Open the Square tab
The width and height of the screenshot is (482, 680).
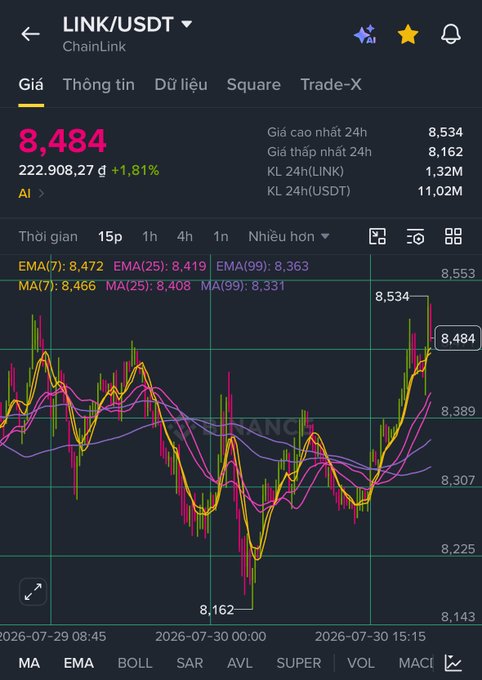click(253, 85)
